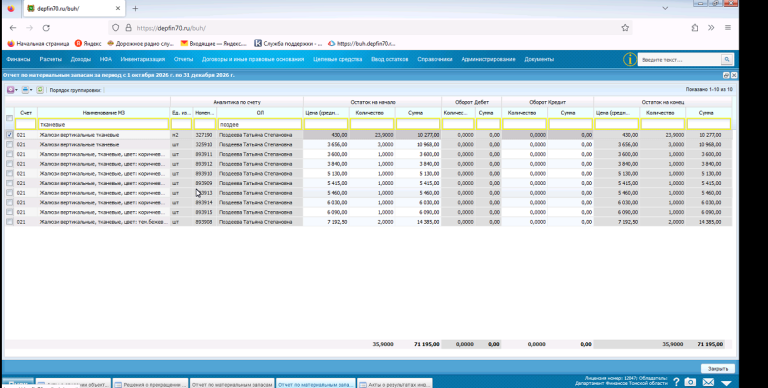This screenshot has width=768, height=388.
Task: Open the Firefox hamburger menu
Action: (728, 28)
